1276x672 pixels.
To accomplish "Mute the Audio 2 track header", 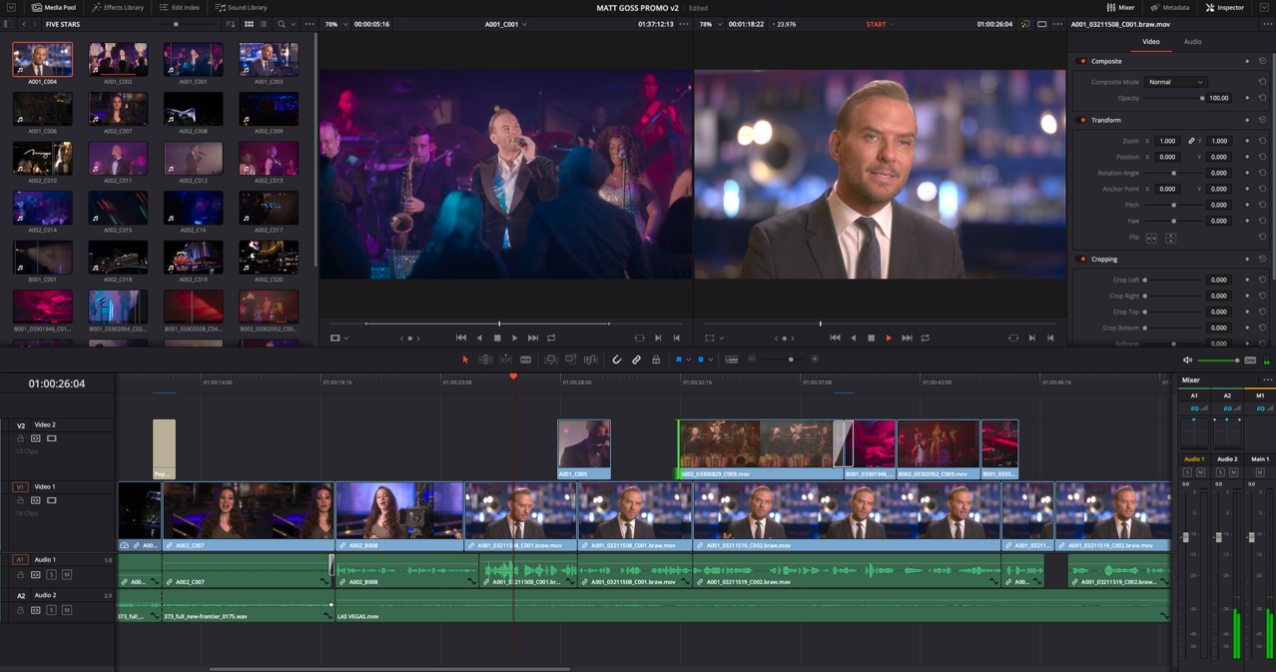I will click(x=66, y=610).
